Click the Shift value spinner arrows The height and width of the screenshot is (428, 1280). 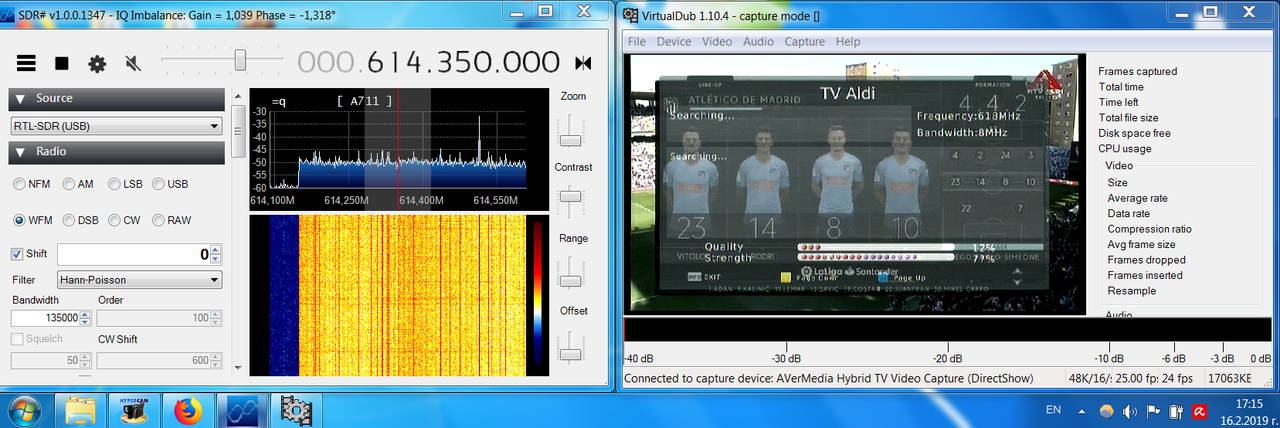point(216,254)
